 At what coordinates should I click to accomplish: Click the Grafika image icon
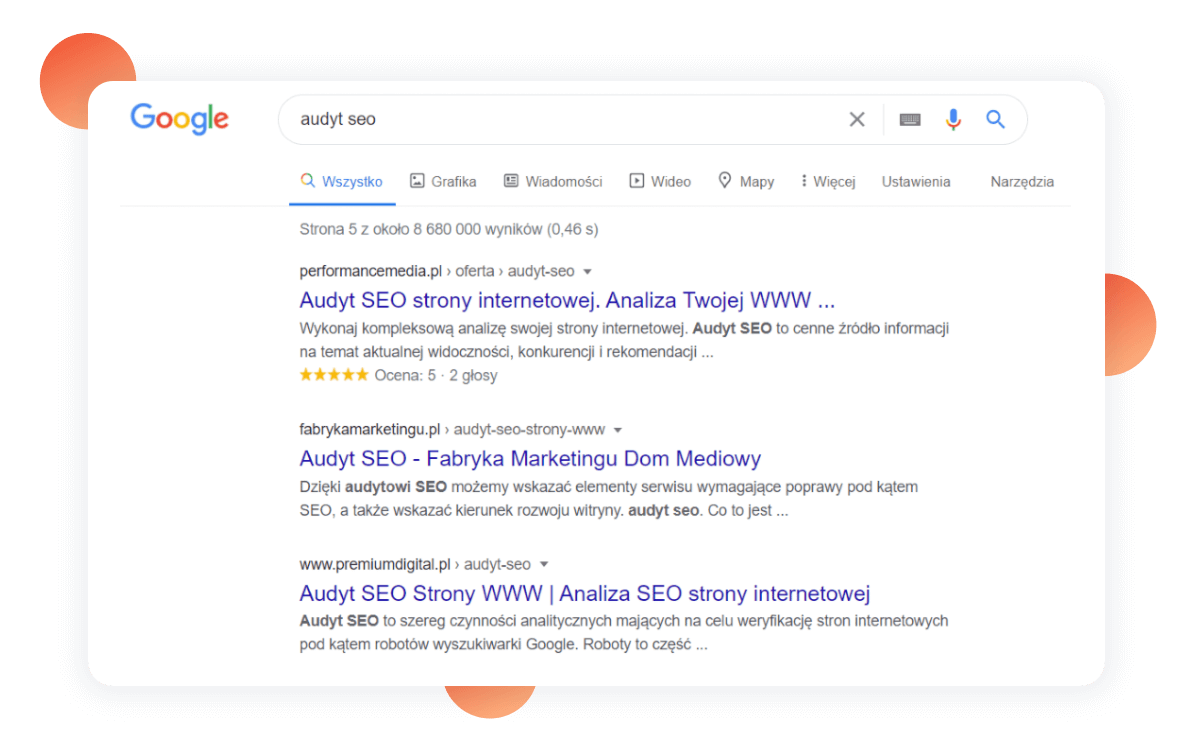(x=417, y=181)
